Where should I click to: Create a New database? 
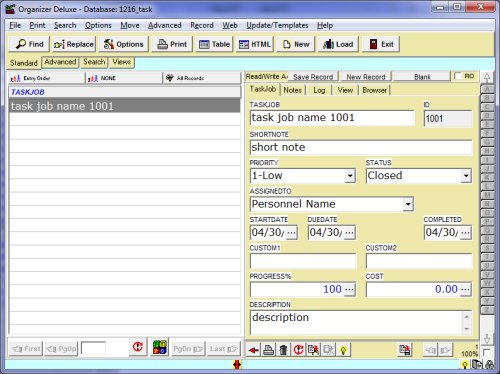click(x=296, y=44)
